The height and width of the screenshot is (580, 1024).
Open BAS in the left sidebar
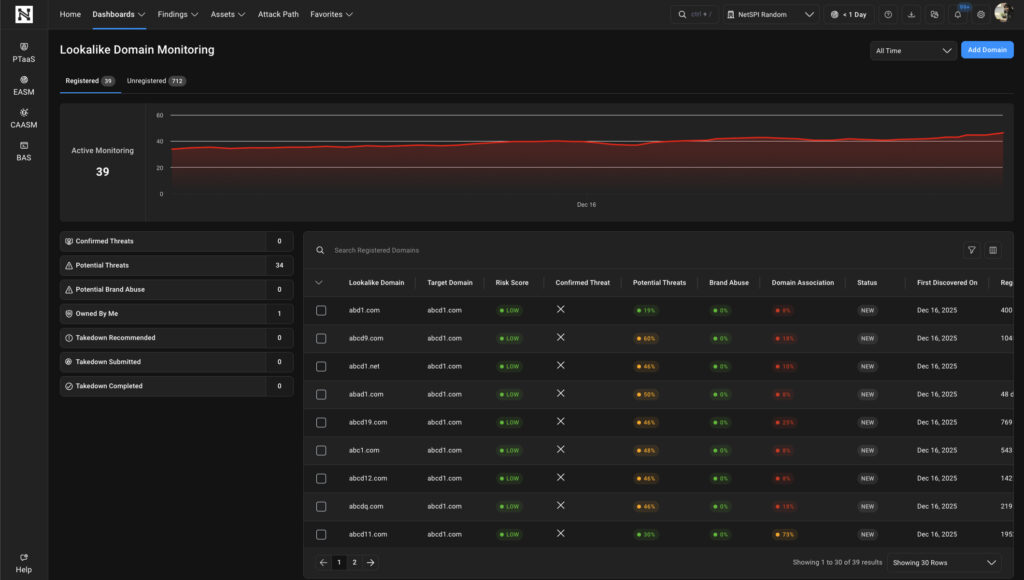[x=24, y=151]
